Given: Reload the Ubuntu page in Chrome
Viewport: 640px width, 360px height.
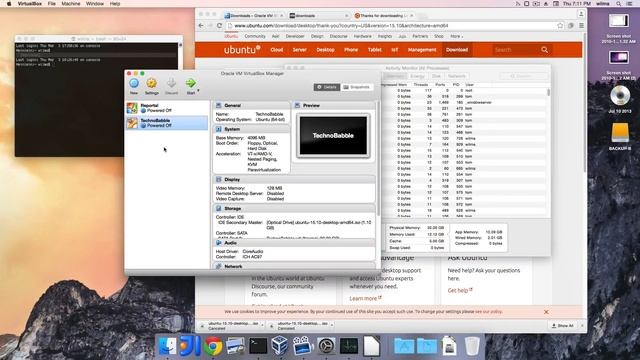Looking at the screenshot, I should tap(219, 26).
